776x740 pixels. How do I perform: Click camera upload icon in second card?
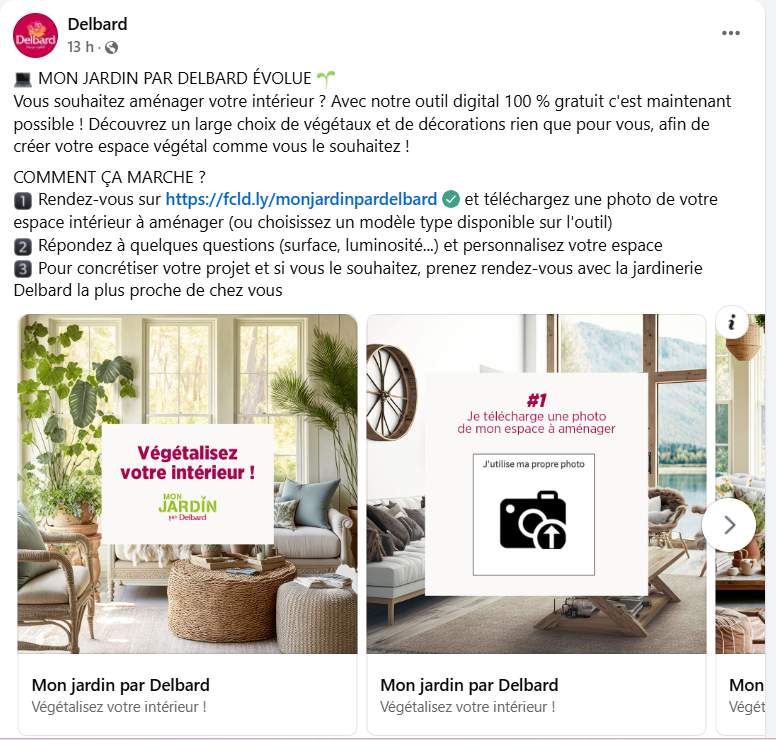tap(533, 520)
